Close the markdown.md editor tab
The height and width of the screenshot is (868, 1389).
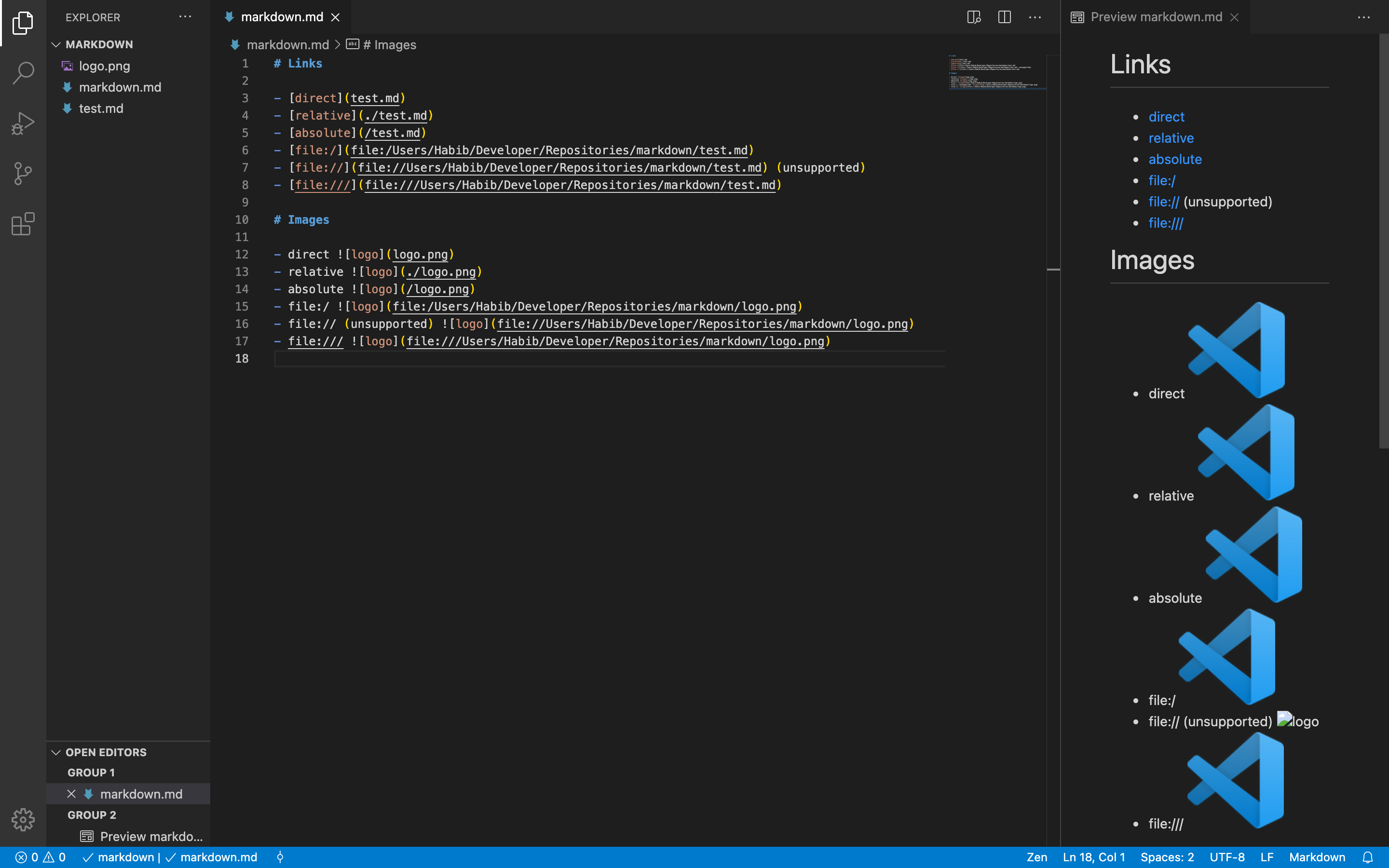336,17
